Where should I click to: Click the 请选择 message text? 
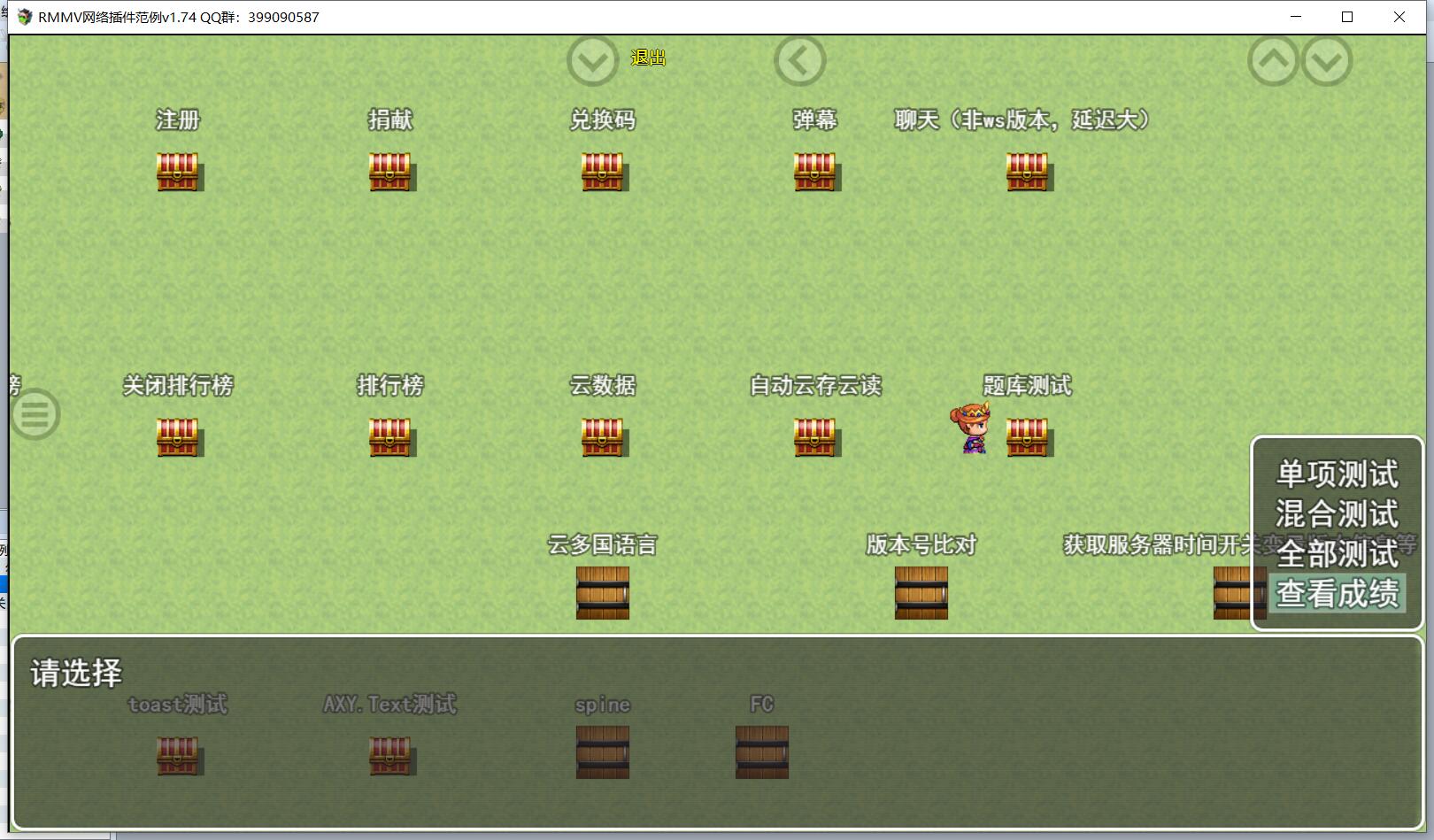pos(76,673)
